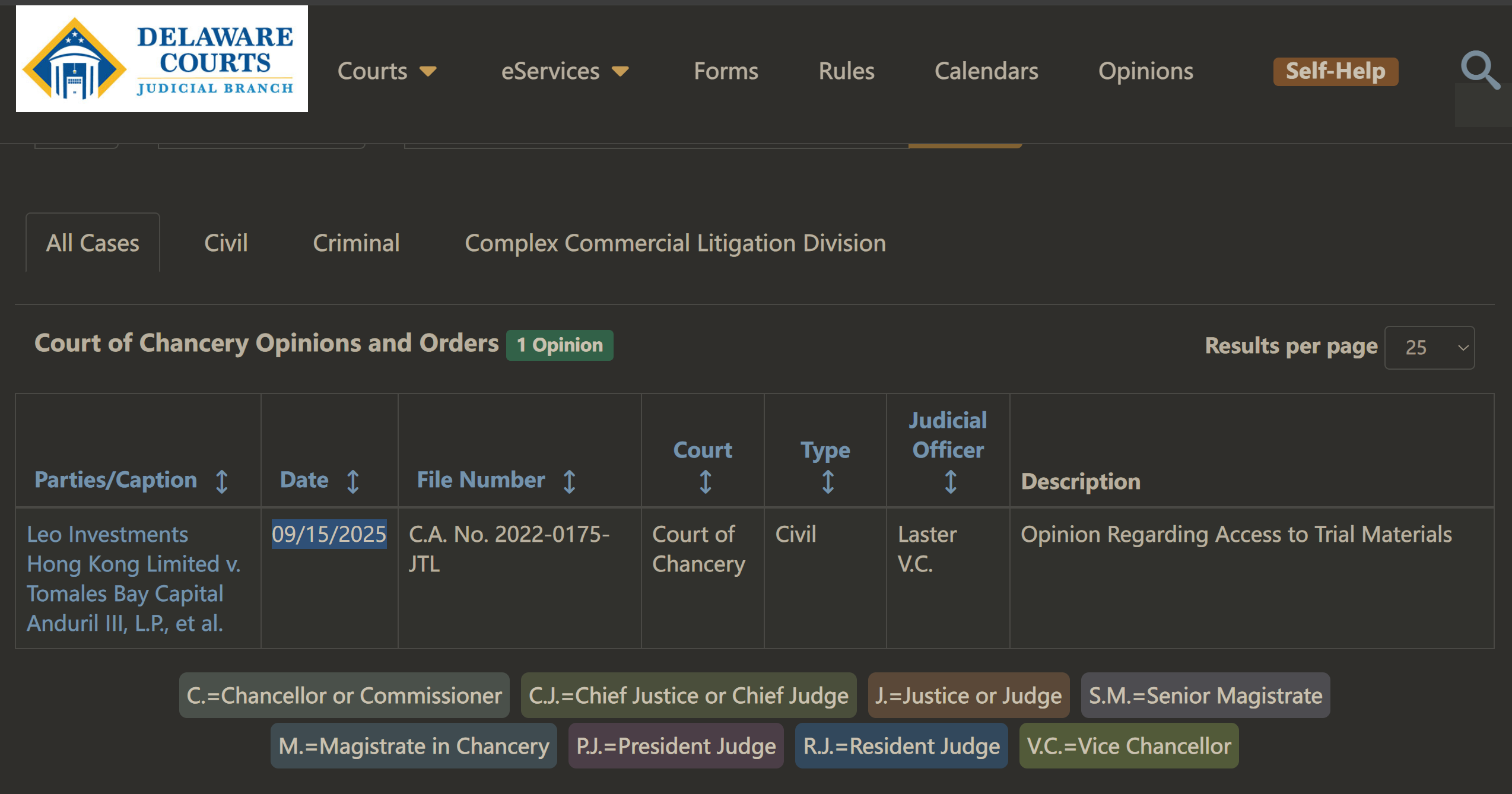Sort by Judicial Officer arrow icon
1512x794 pixels.
[x=950, y=481]
